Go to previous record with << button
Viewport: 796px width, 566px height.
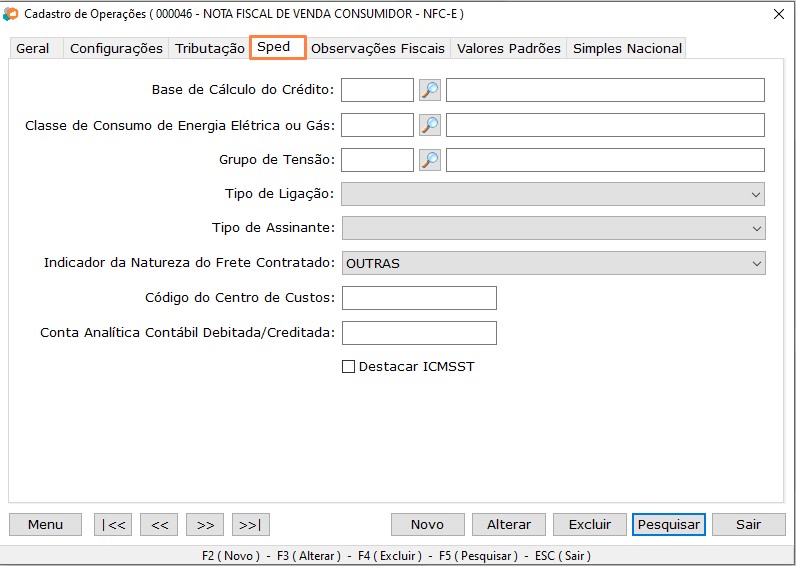click(159, 524)
